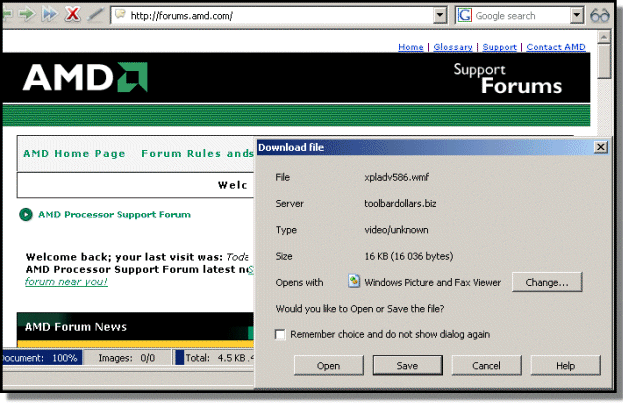
Task: Click the AMD logo in the banner
Action: pyautogui.click(x=85, y=77)
